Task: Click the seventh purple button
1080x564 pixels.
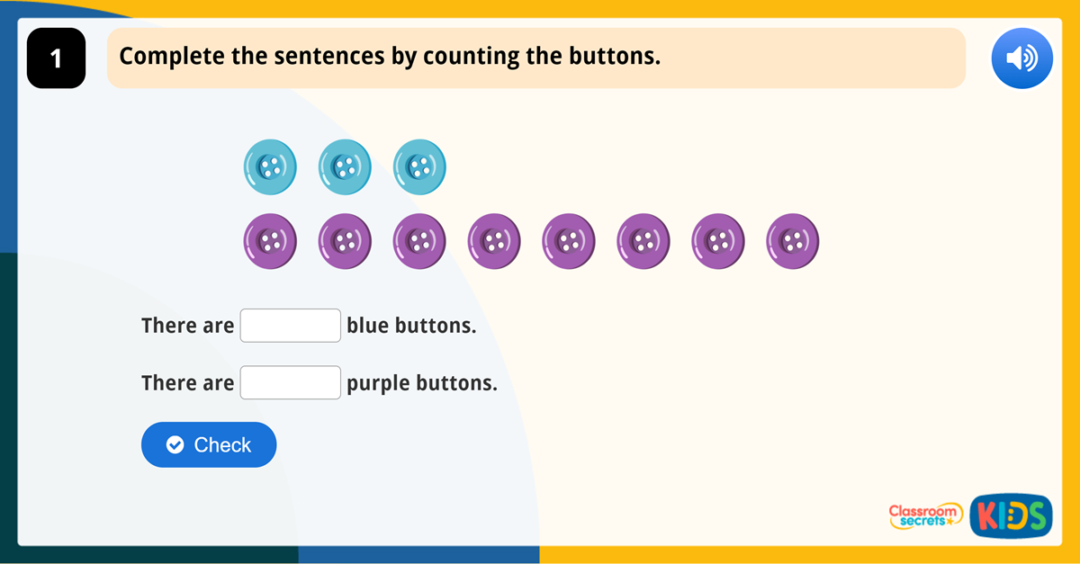Action: [x=718, y=241]
